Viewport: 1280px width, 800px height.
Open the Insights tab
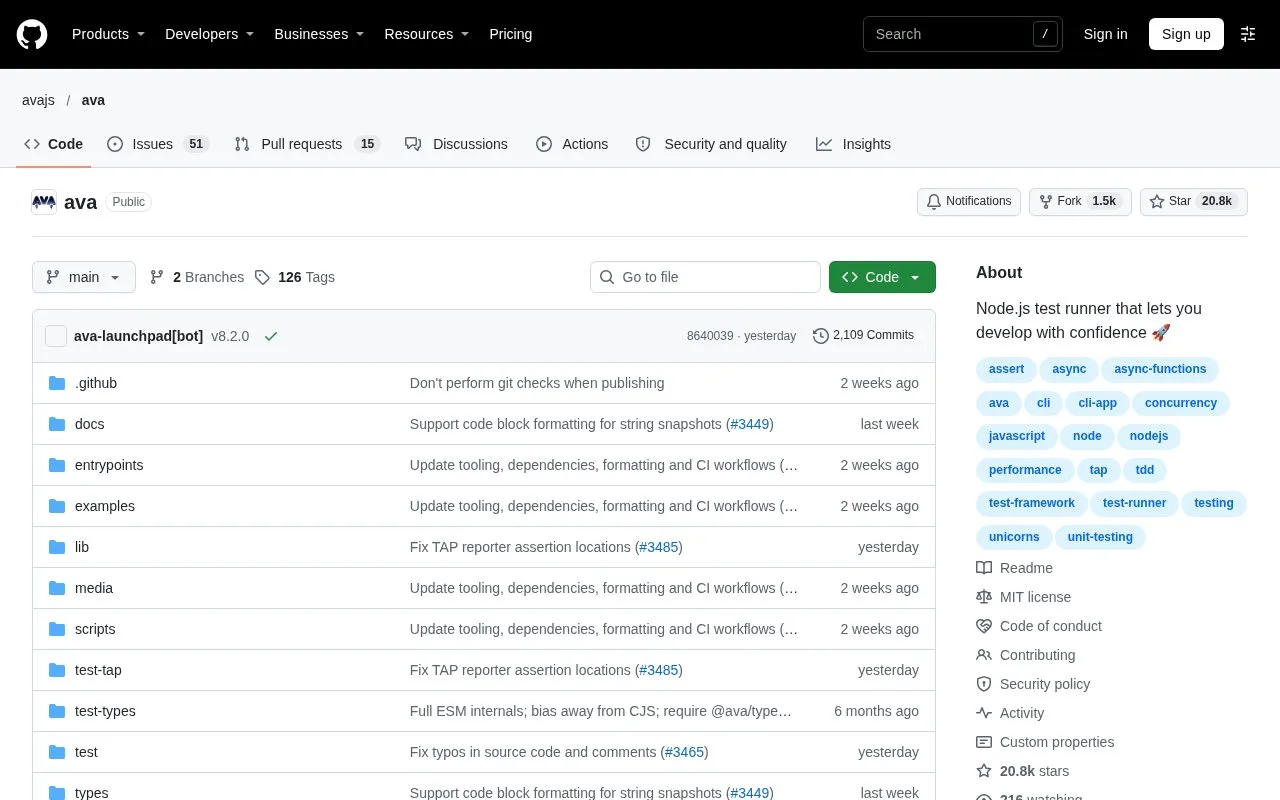853,144
